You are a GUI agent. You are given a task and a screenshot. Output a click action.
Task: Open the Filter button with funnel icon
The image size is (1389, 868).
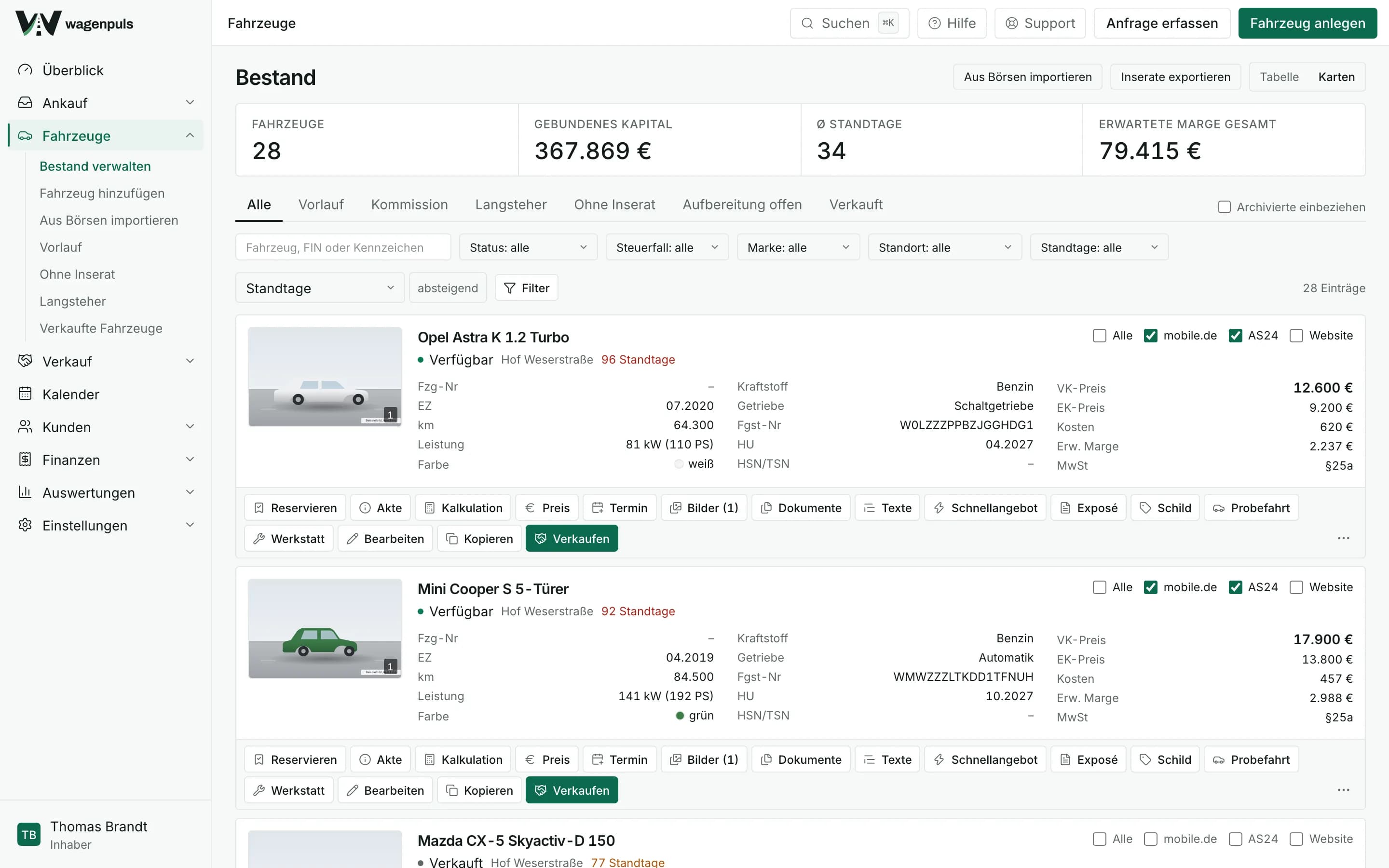pyautogui.click(x=526, y=287)
